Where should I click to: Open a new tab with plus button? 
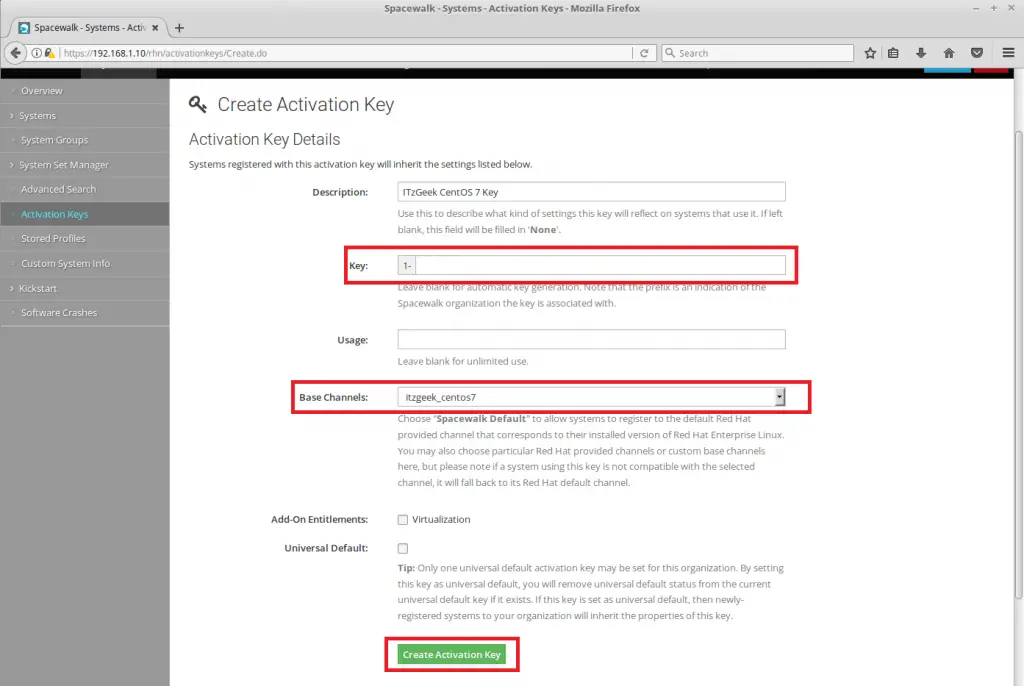pyautogui.click(x=179, y=27)
